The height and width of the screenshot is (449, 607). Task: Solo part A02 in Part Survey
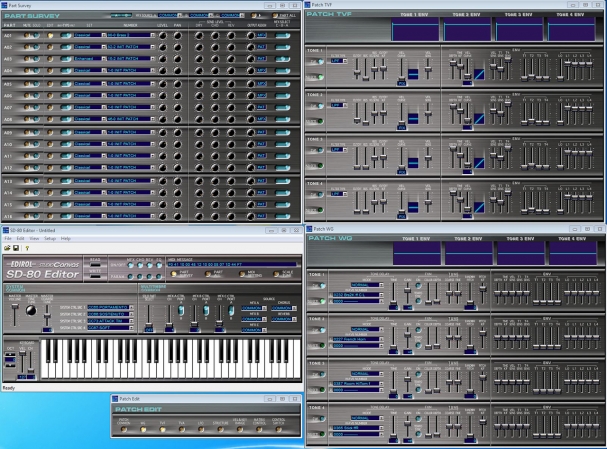(x=36, y=47)
